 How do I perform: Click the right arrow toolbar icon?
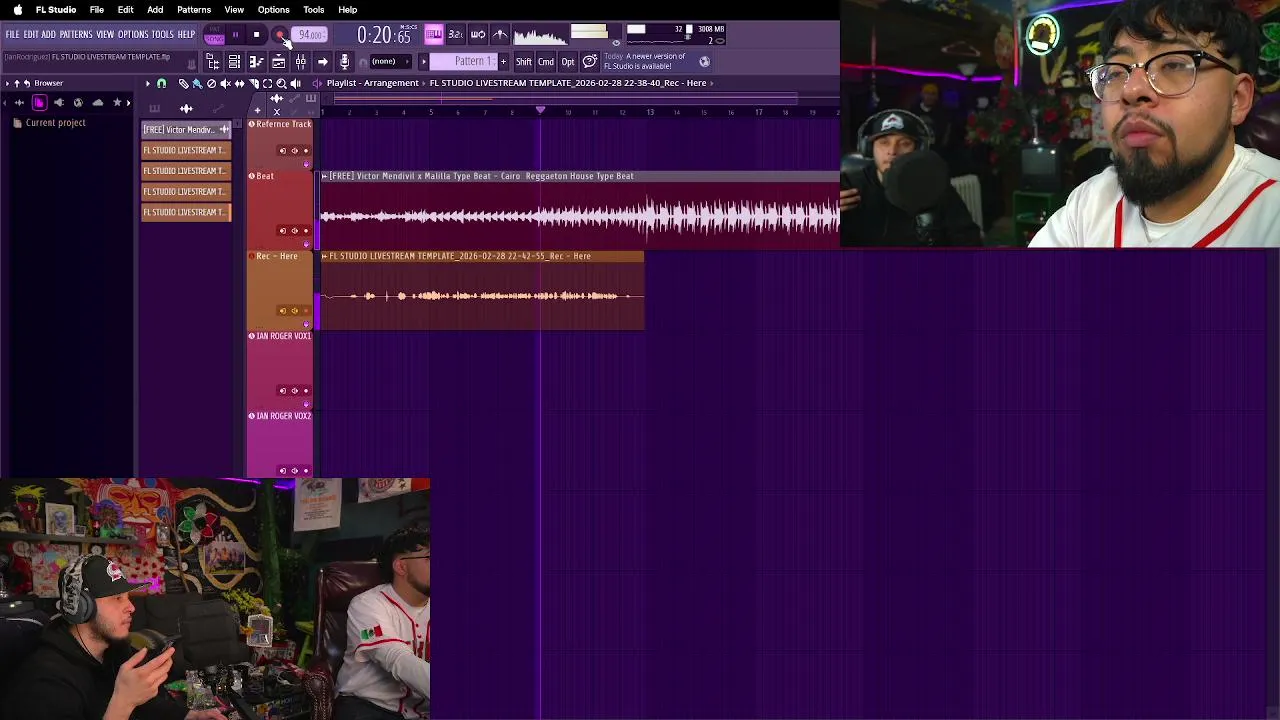coord(322,62)
